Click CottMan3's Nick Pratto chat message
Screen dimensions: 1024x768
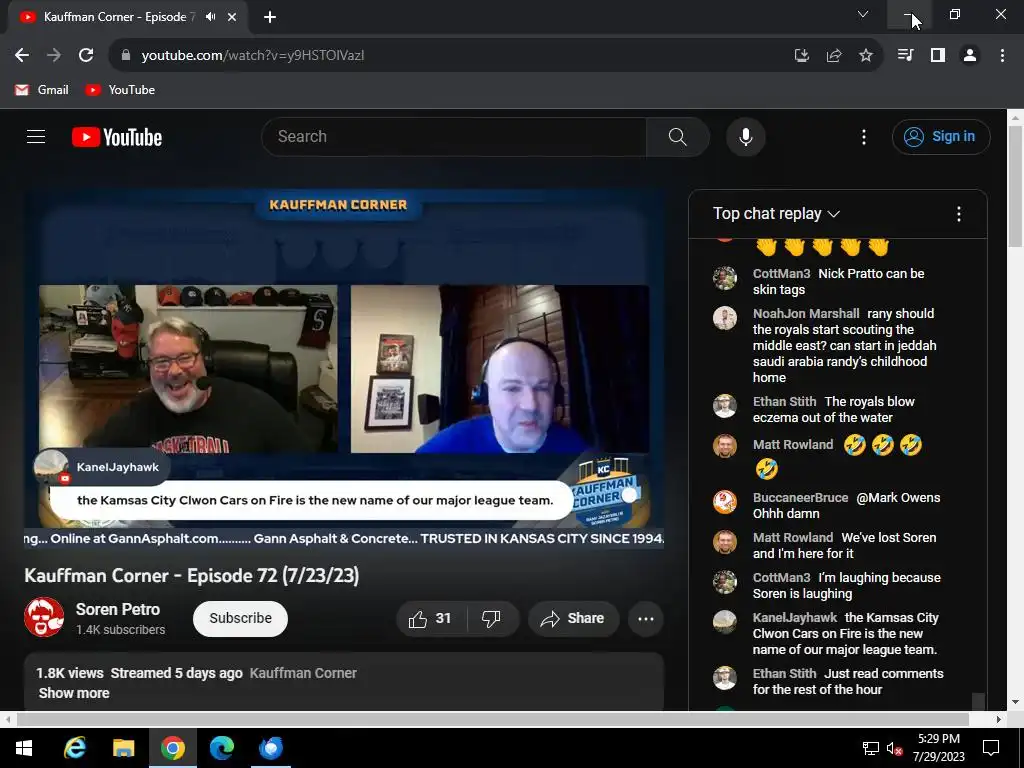pyautogui.click(x=839, y=281)
